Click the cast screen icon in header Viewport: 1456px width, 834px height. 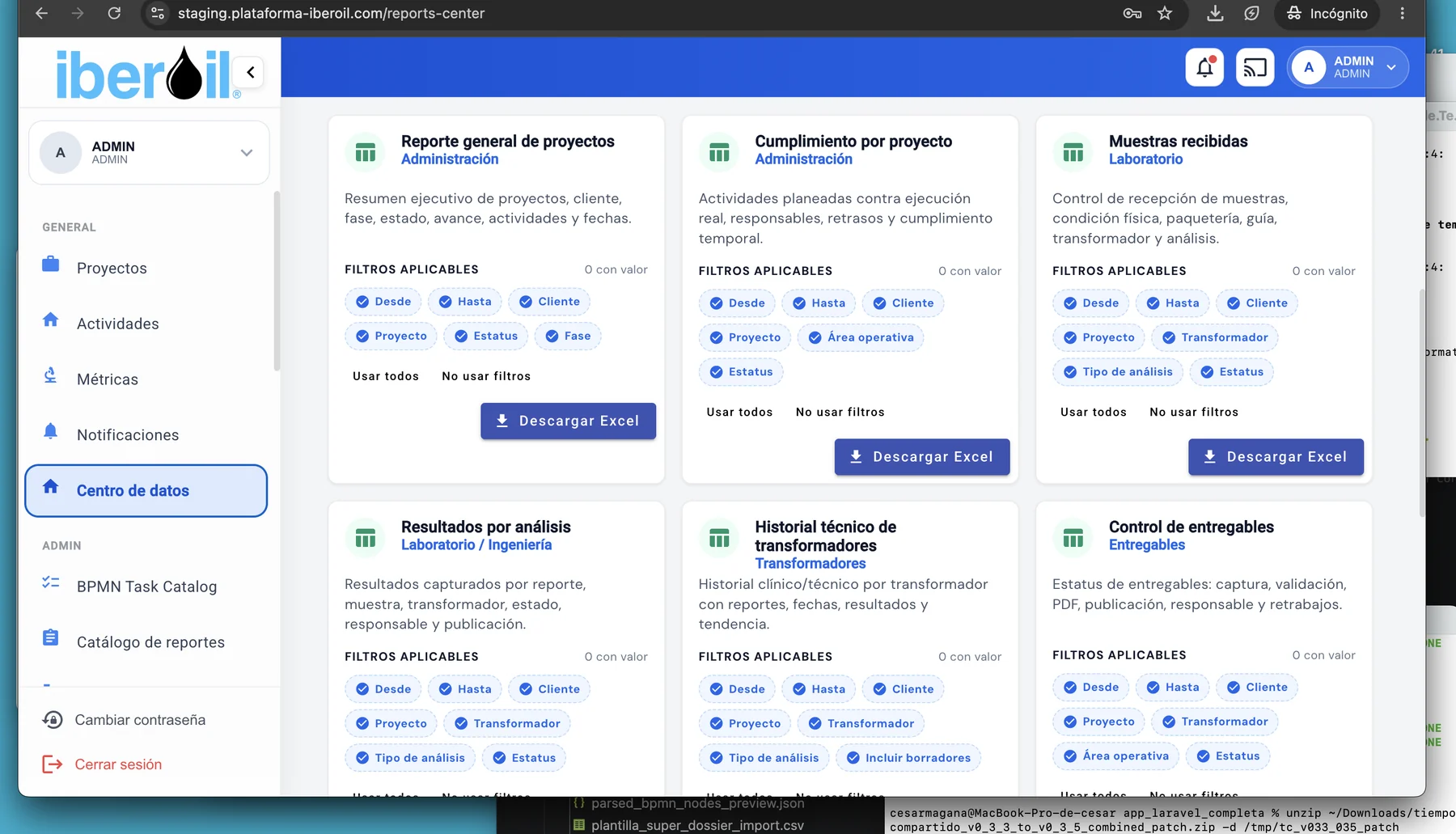(x=1255, y=67)
